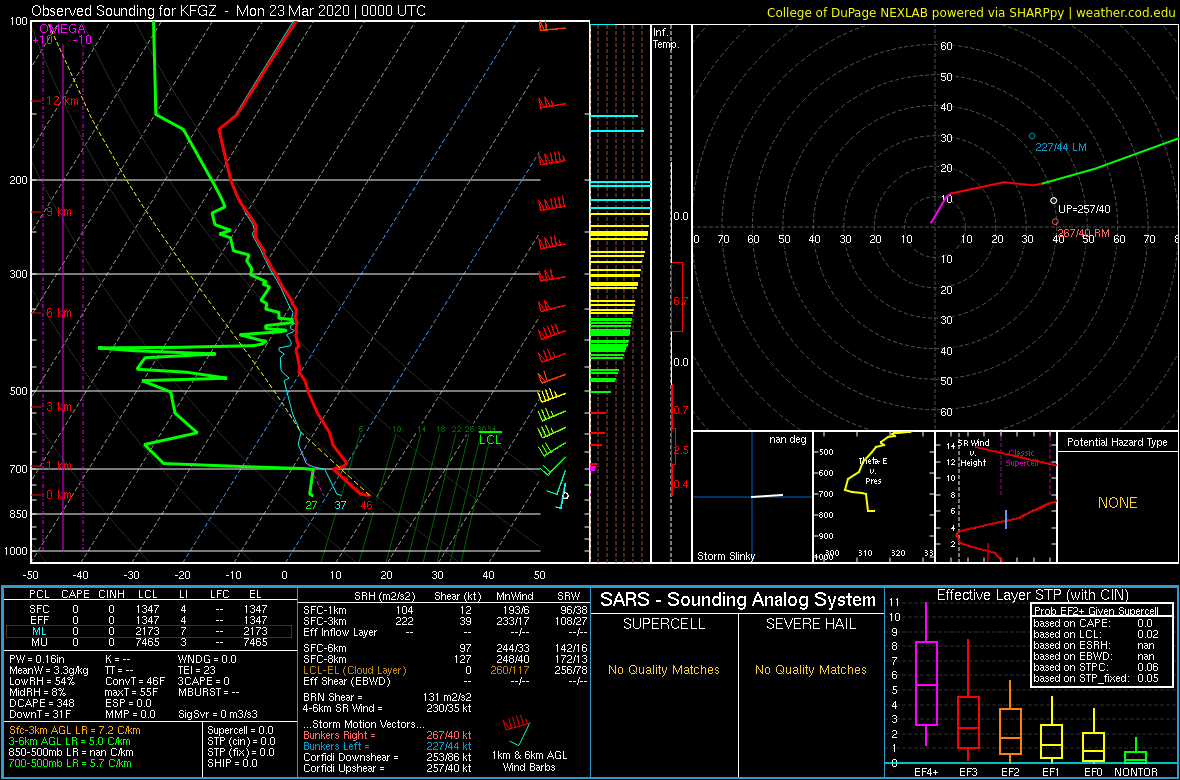Click the 'SEVERE HAIL' column header in SARS

tap(812, 625)
